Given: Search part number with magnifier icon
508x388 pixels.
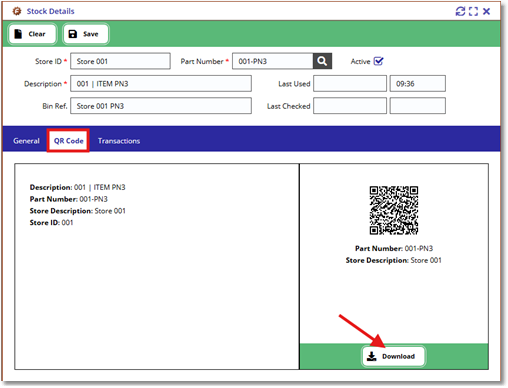Looking at the screenshot, I should [x=322, y=61].
